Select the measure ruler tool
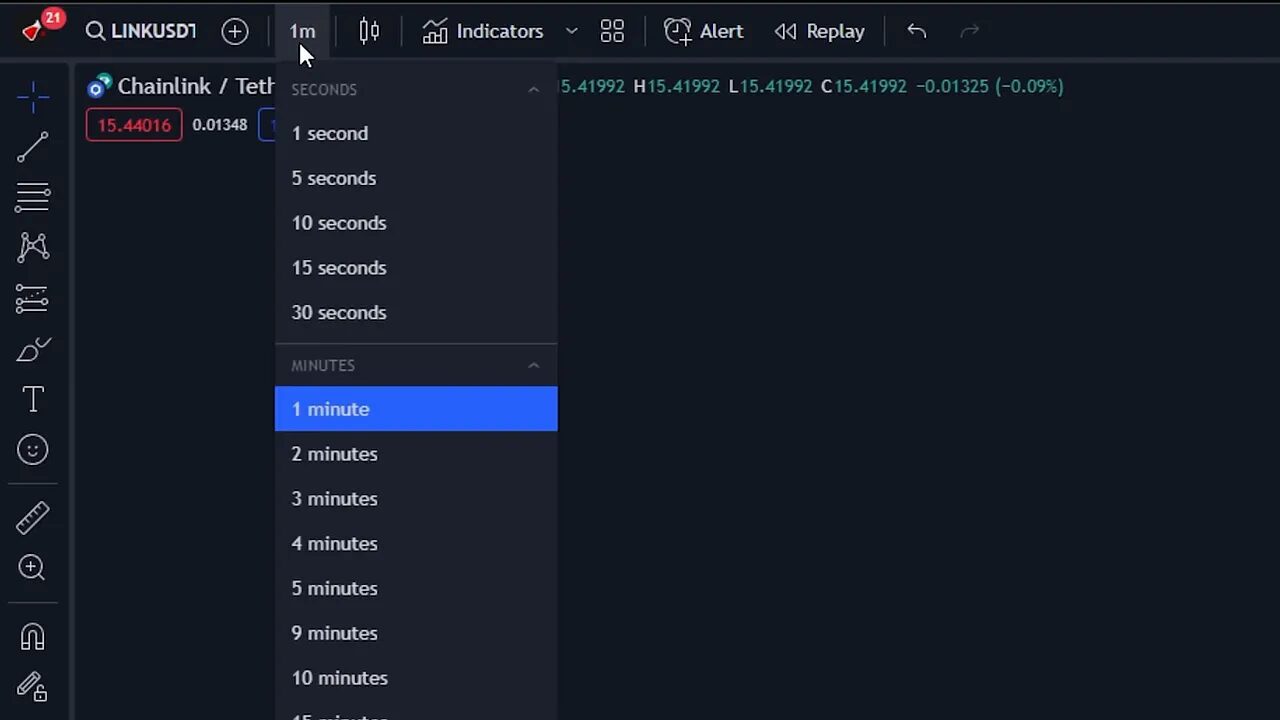1280x720 pixels. [x=33, y=518]
